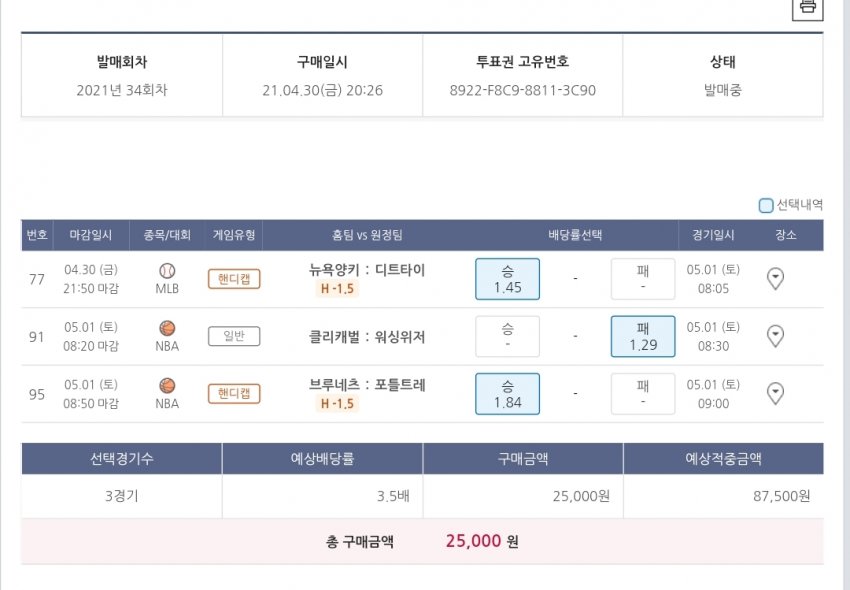Click the 배당률선택 column header
Screen dimensions: 850x590
tap(575, 235)
